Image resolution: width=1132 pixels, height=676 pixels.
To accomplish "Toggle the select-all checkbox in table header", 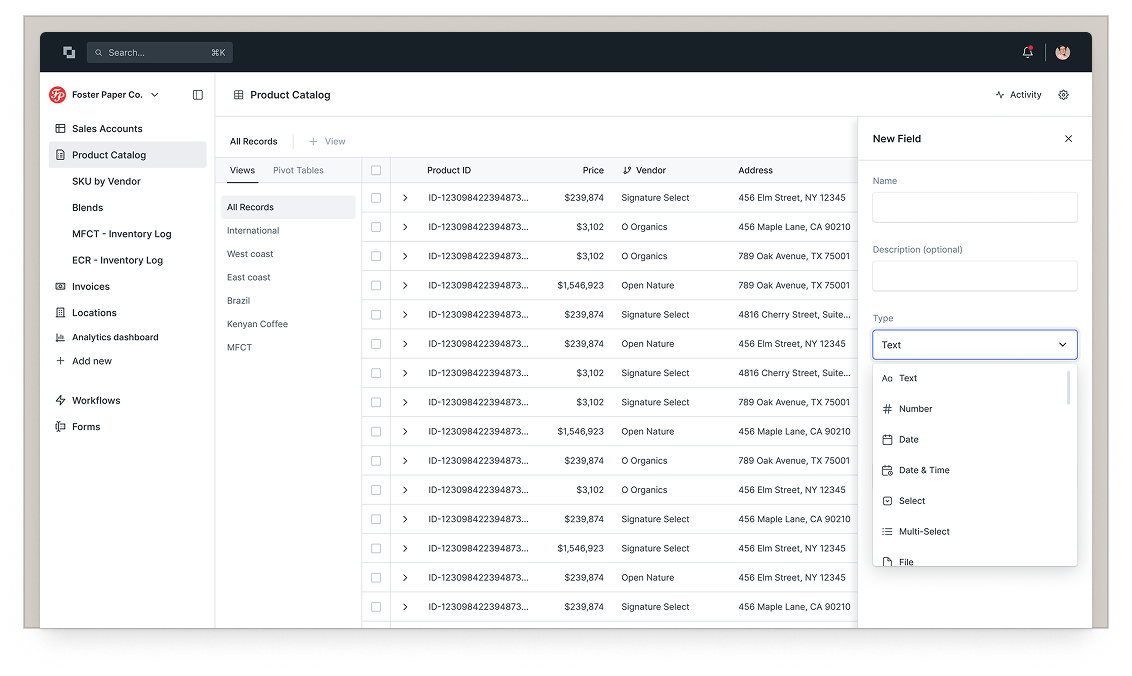I will coord(376,170).
